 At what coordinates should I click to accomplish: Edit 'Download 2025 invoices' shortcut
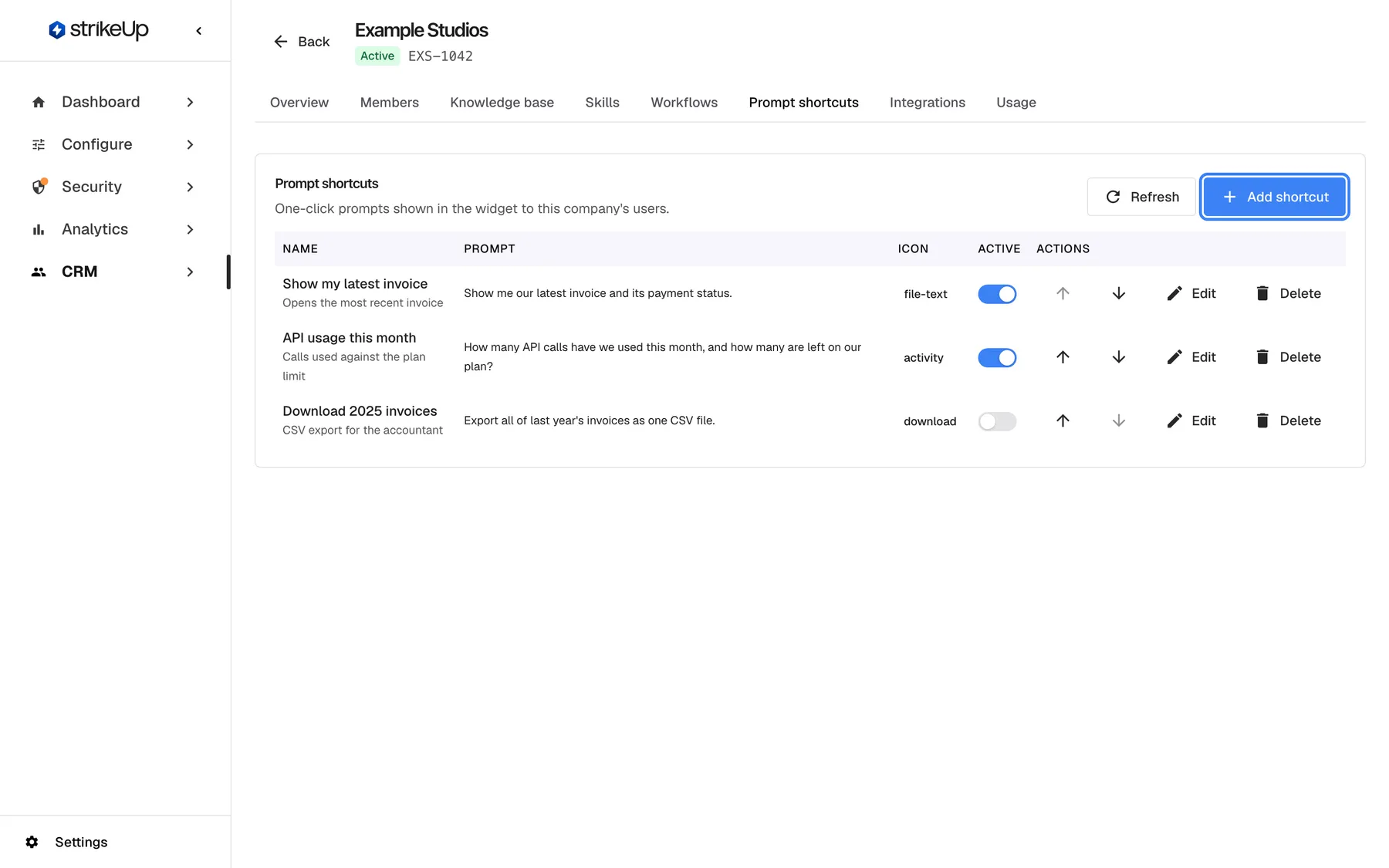pos(1191,420)
